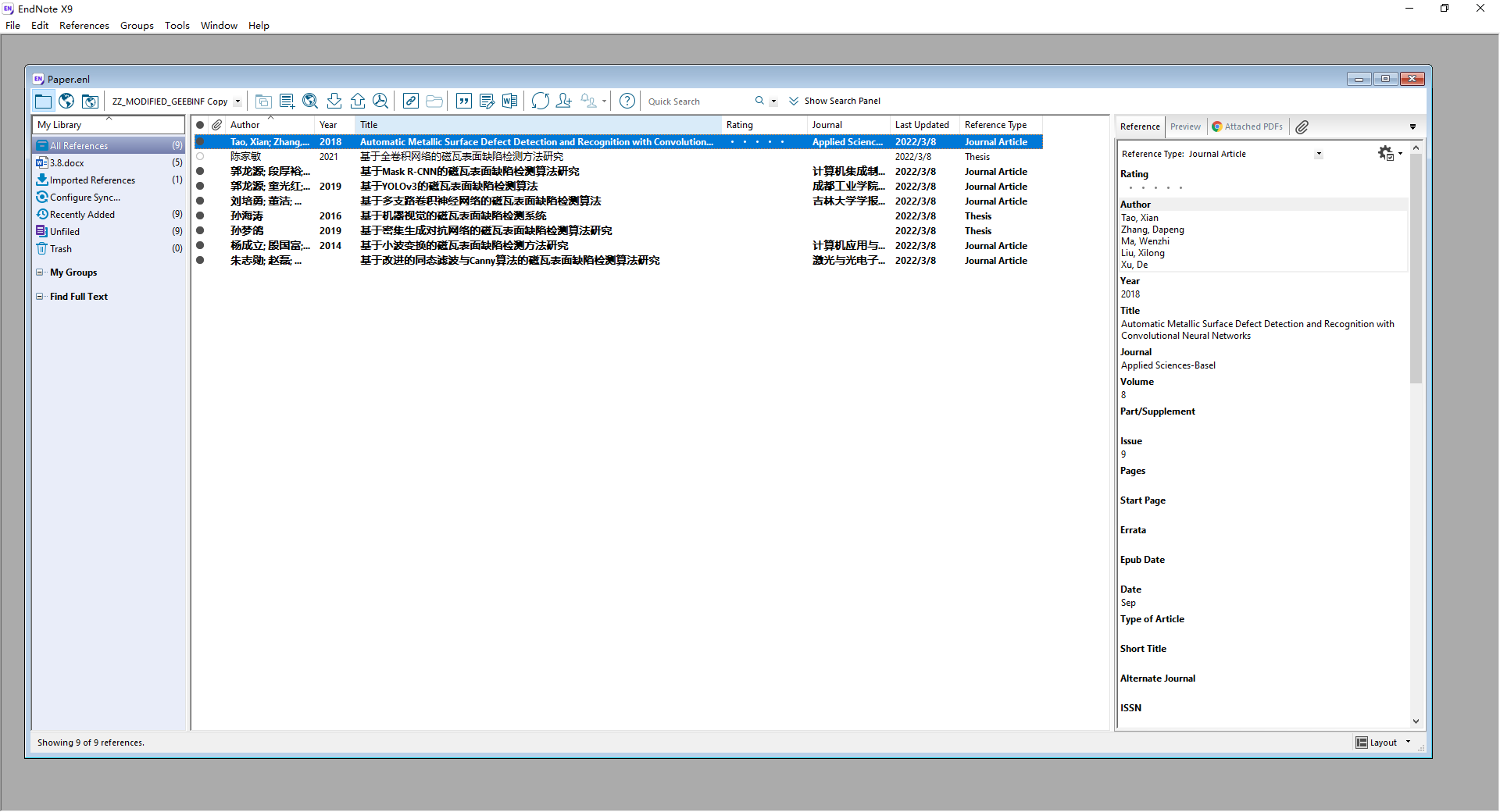Toggle read status dot for Tao, Xian row
The image size is (1500, 812).
[200, 142]
